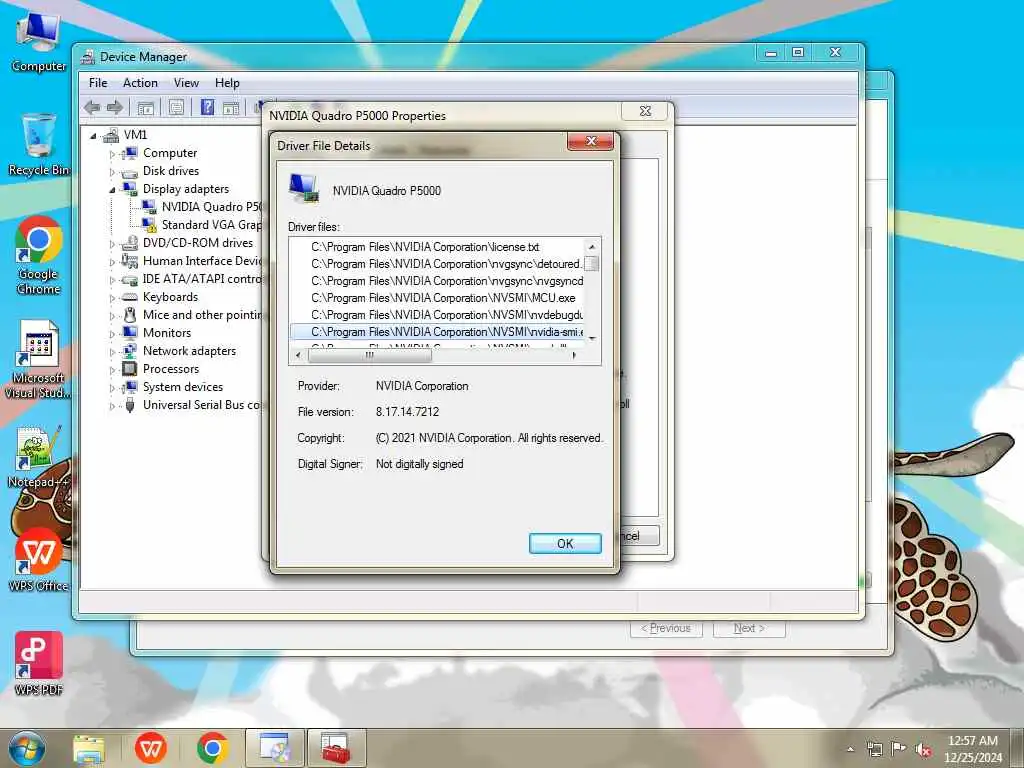This screenshot has width=1024, height=768.
Task: Expand the Disk drives tree node
Action: pos(112,172)
